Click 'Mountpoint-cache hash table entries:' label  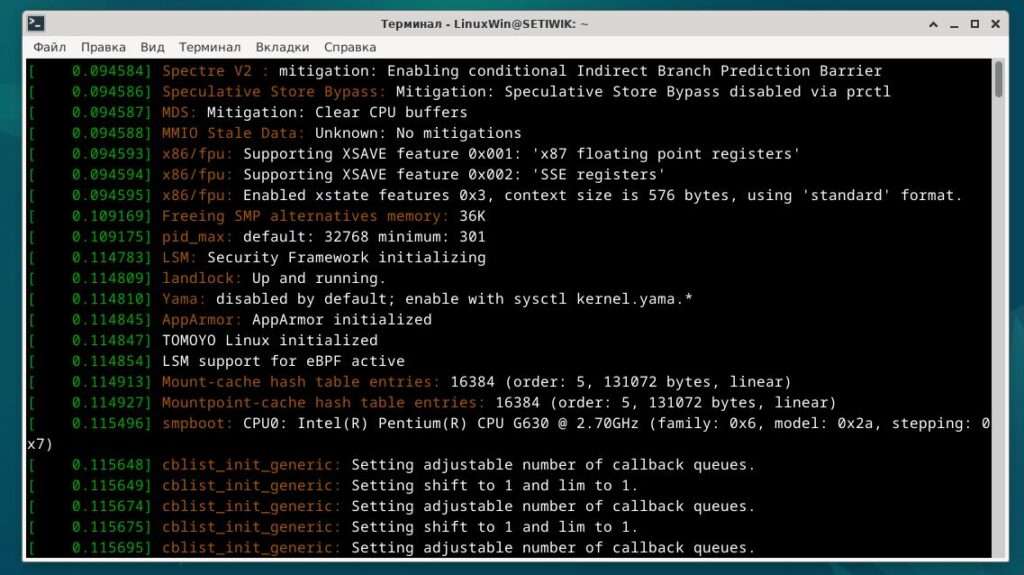click(324, 402)
